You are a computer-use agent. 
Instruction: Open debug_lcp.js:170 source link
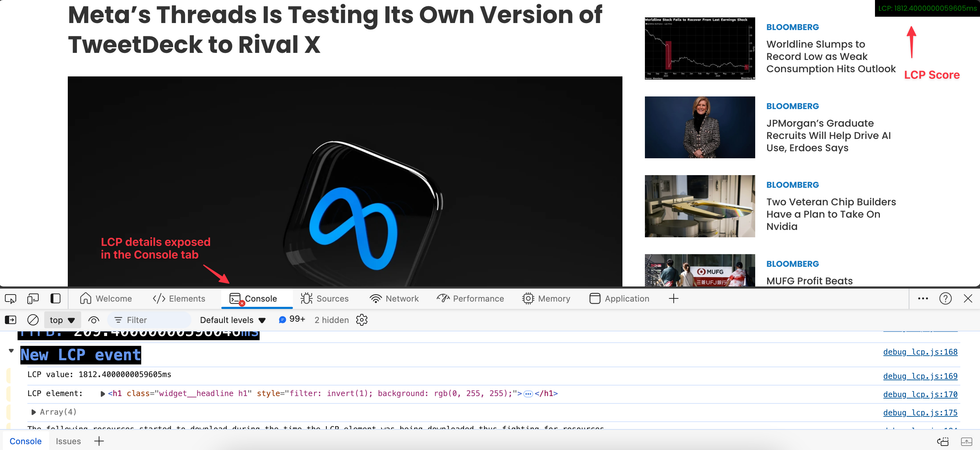(x=920, y=394)
